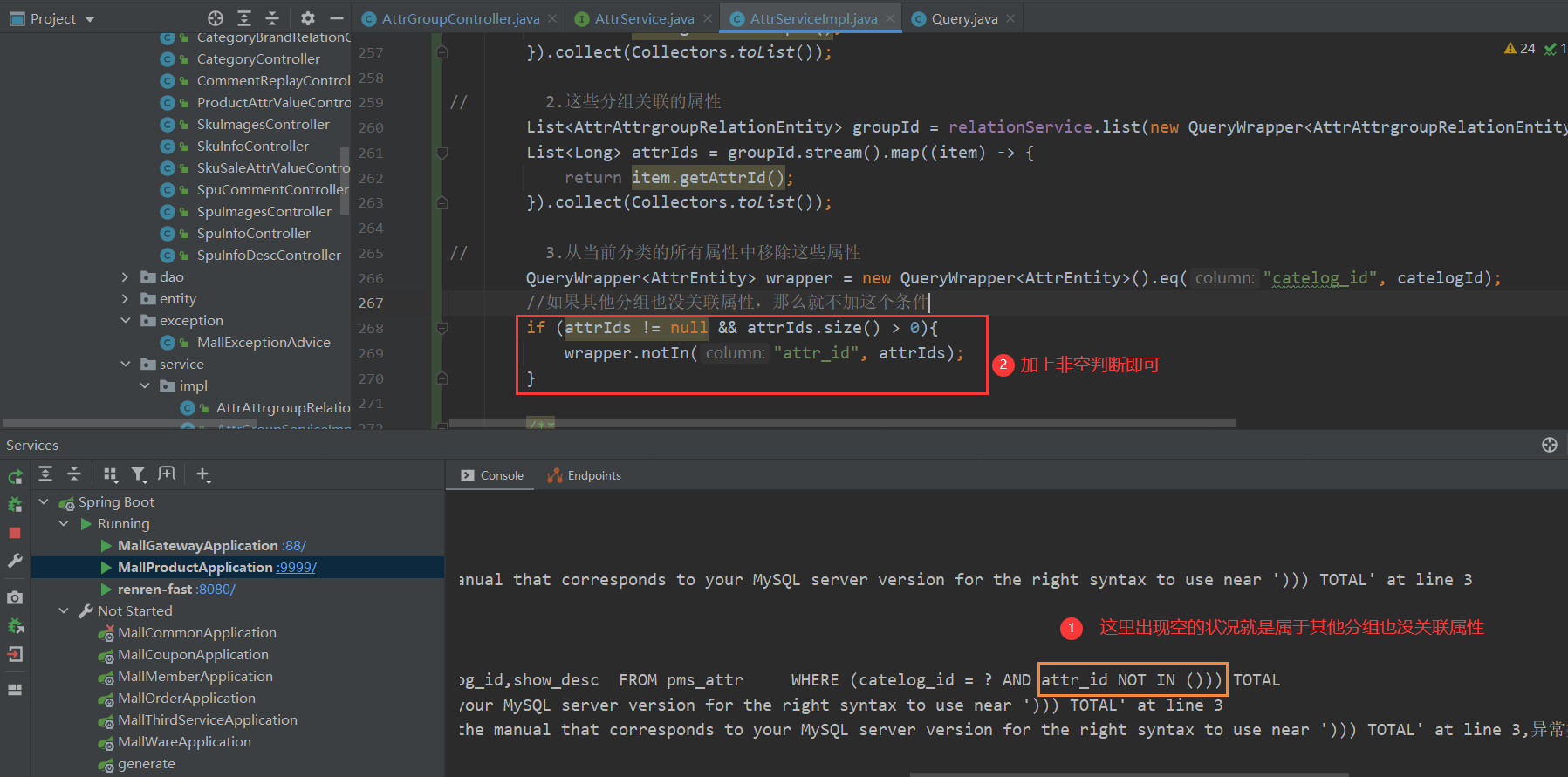This screenshot has height=777, width=1568.
Task: Click the layout icon in Services sidebar
Action: 15,690
